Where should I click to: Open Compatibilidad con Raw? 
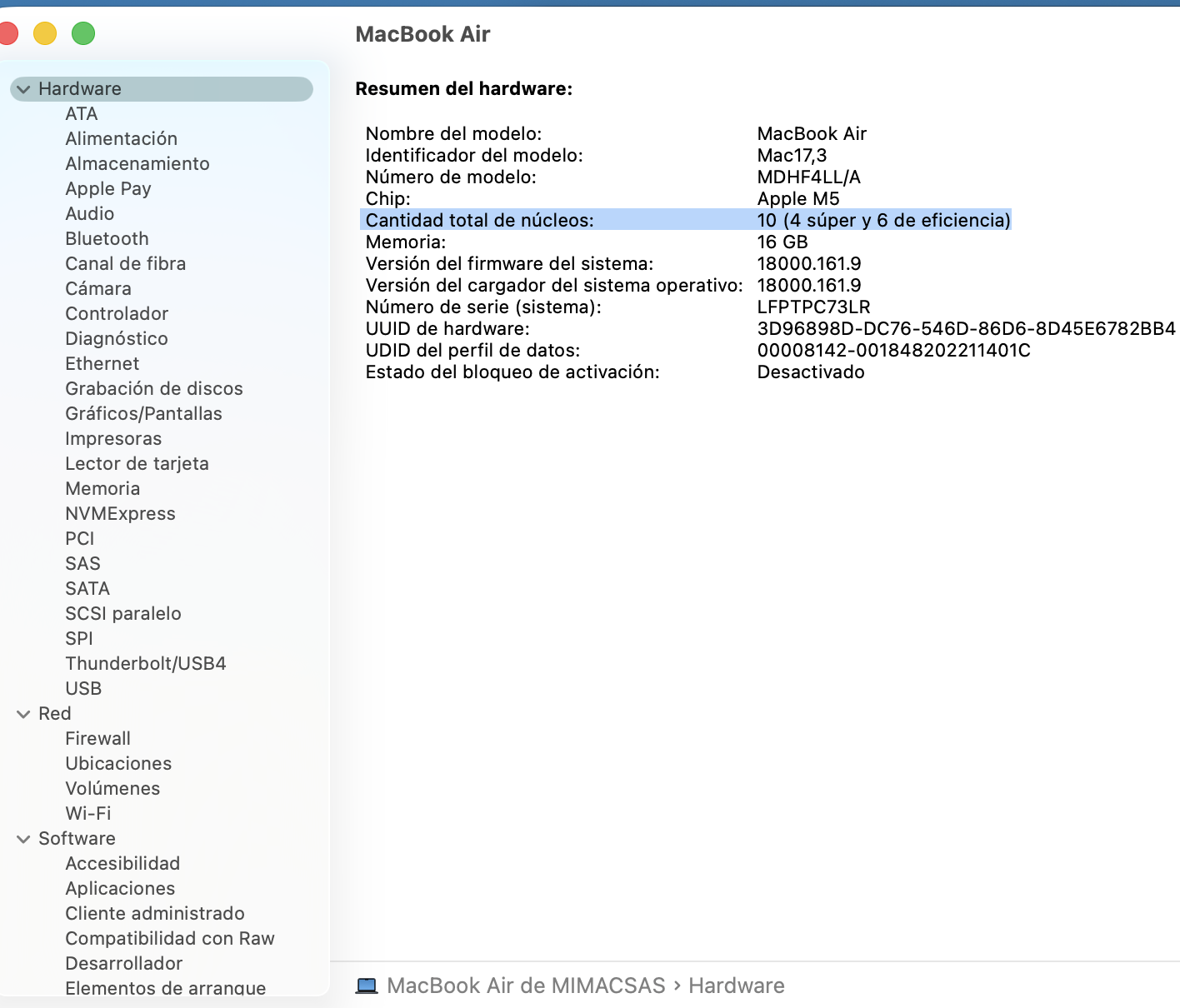coord(170,939)
